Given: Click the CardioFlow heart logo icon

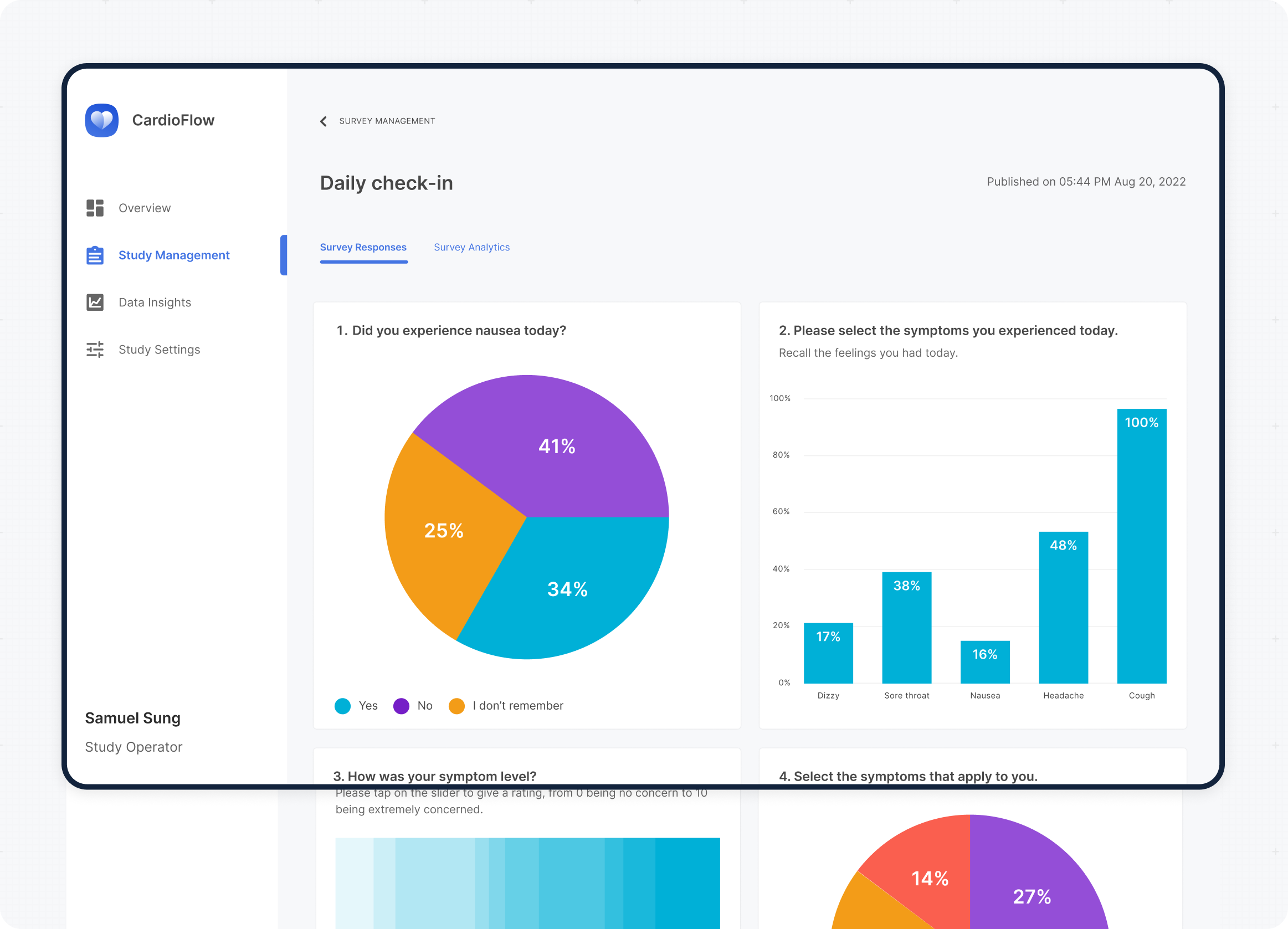Looking at the screenshot, I should (101, 120).
